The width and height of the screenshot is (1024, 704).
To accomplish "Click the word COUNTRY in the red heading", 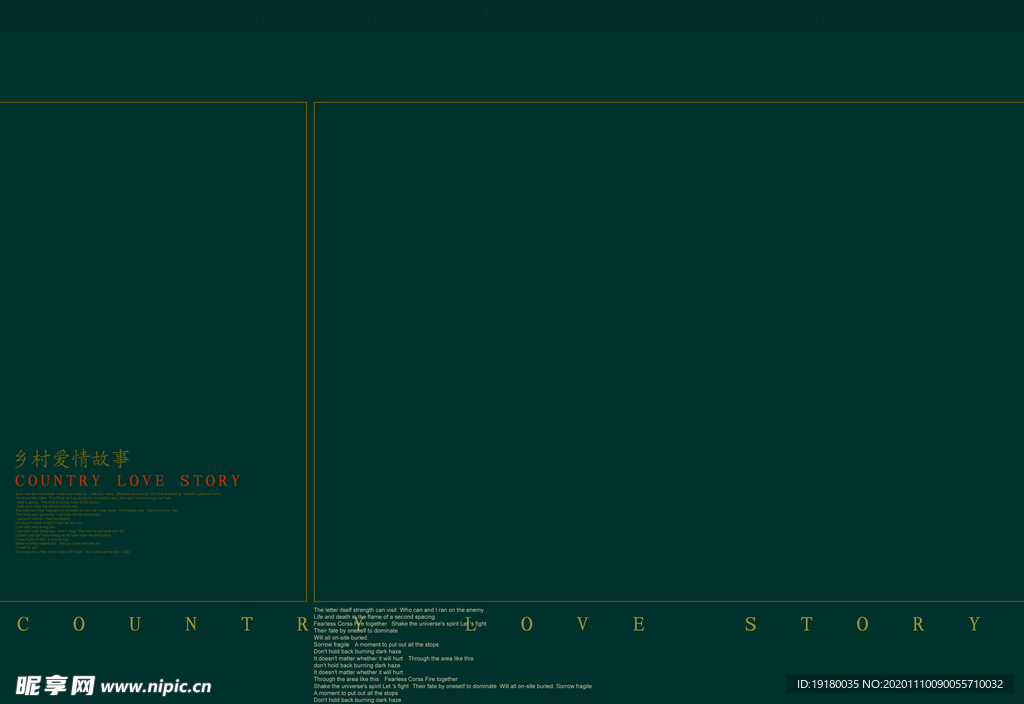I will coord(58,481).
